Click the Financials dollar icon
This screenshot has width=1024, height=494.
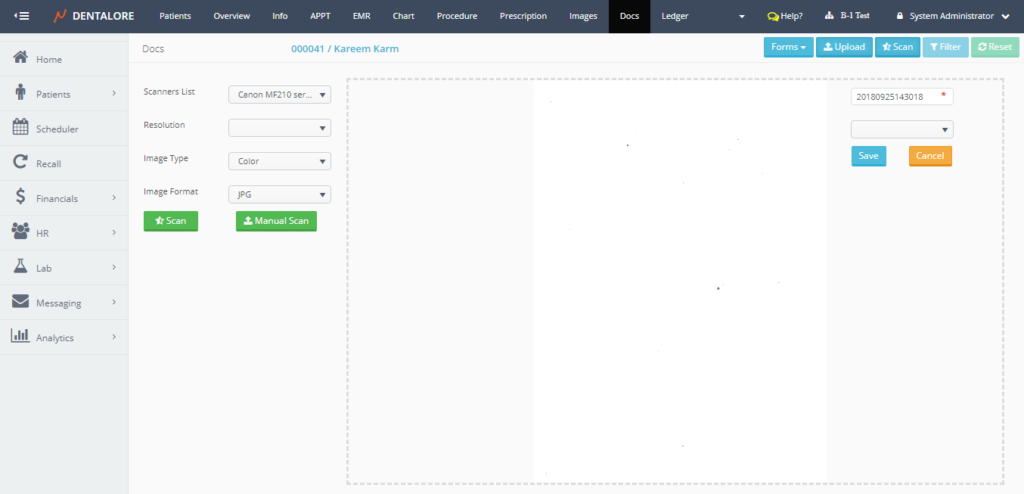[20, 197]
